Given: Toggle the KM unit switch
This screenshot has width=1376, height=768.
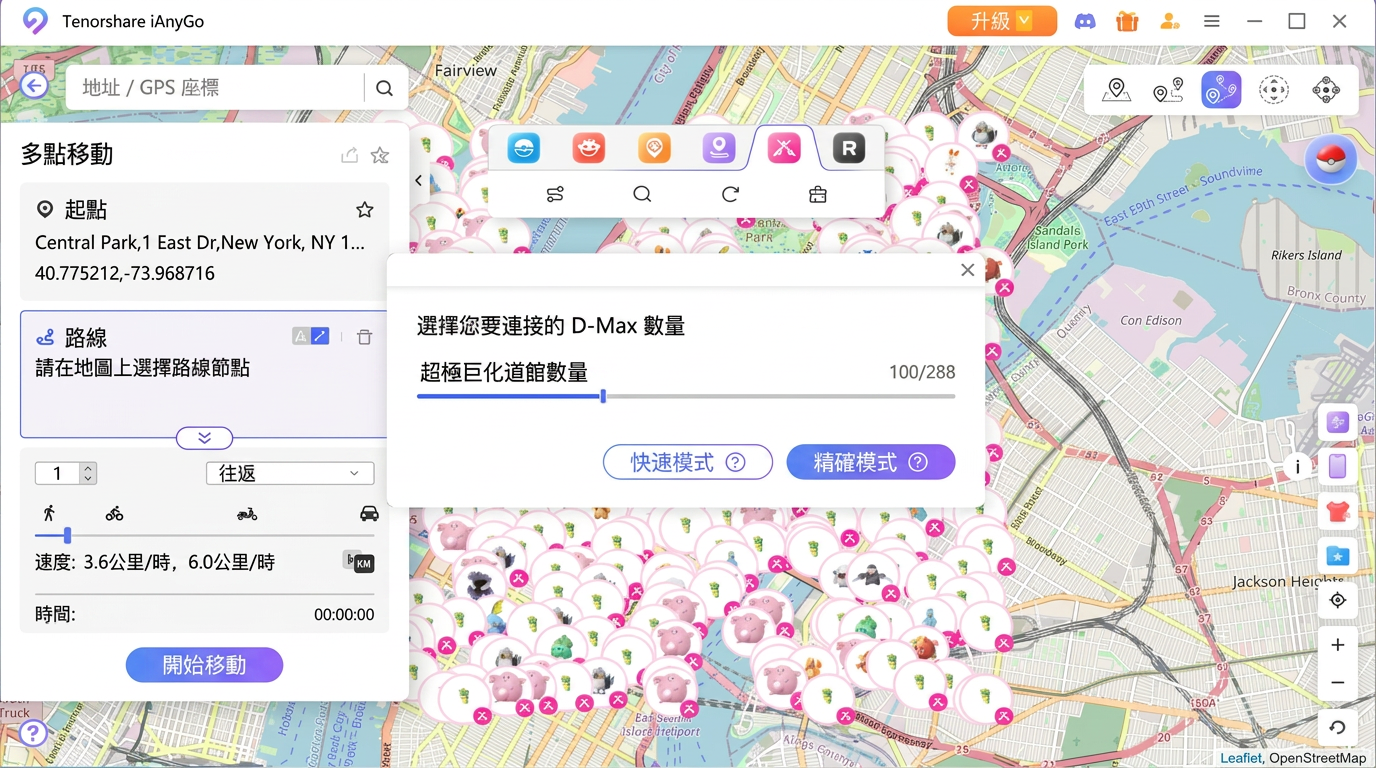Looking at the screenshot, I should (358, 562).
